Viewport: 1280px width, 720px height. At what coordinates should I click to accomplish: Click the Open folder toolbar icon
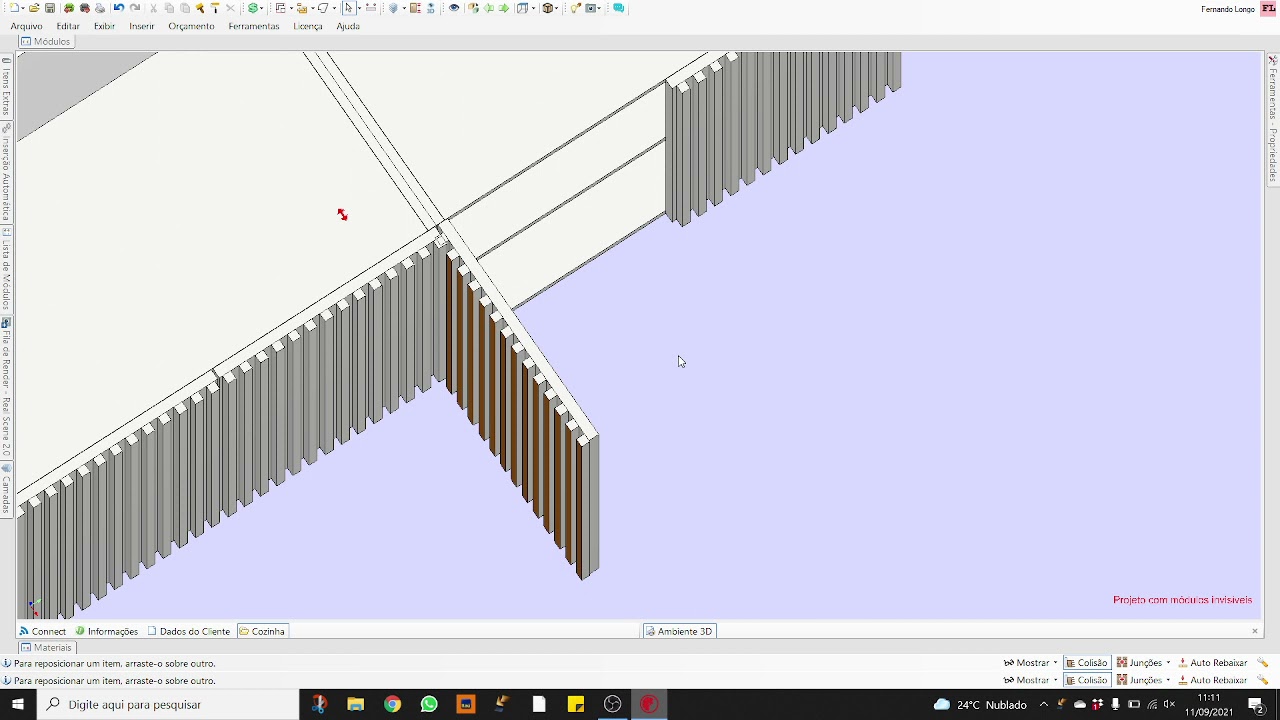coord(34,8)
